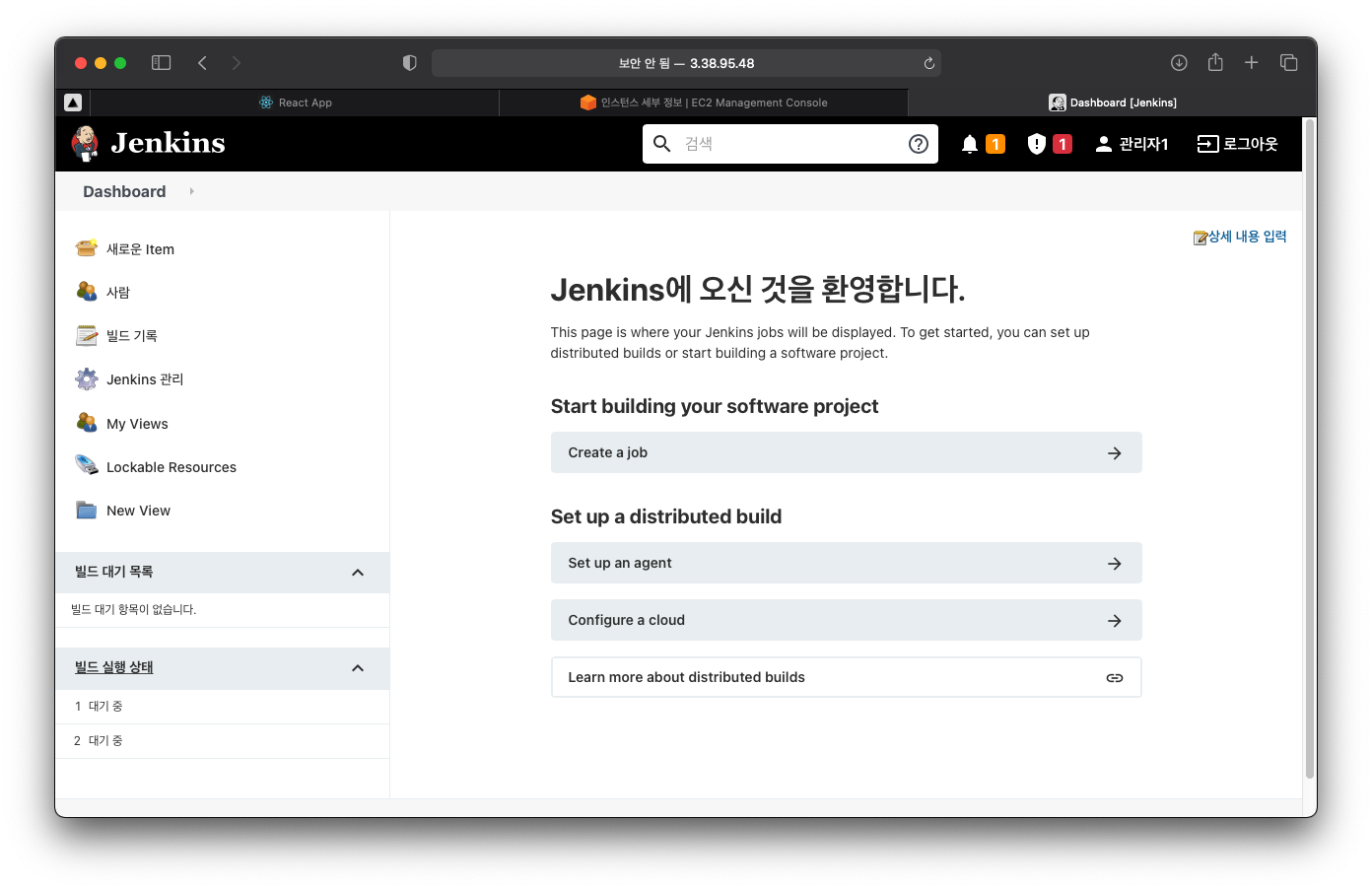Image resolution: width=1372 pixels, height=890 pixels.
Task: Show Safari tab overview icon
Action: (1288, 63)
